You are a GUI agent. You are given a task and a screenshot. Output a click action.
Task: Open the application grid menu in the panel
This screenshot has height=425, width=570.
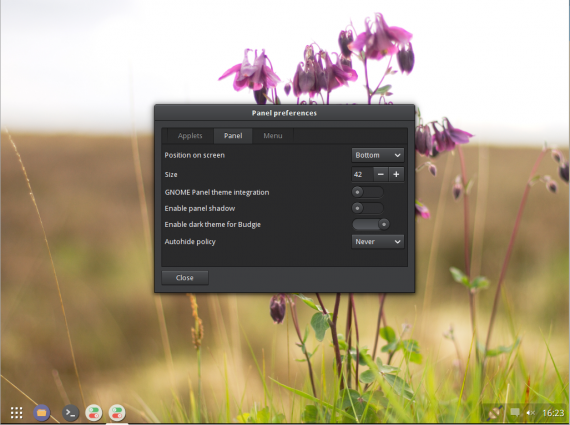coord(16,413)
